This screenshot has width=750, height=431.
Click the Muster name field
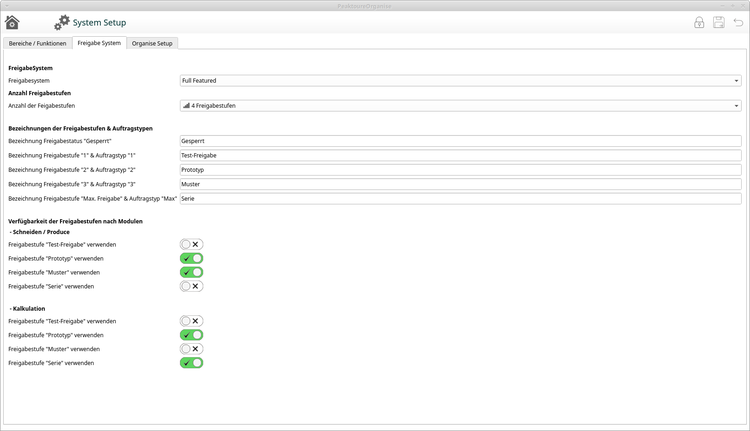tap(461, 184)
